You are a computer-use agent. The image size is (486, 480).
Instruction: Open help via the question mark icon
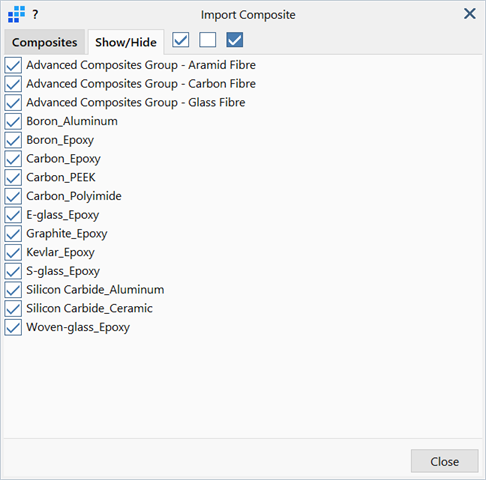[35, 14]
